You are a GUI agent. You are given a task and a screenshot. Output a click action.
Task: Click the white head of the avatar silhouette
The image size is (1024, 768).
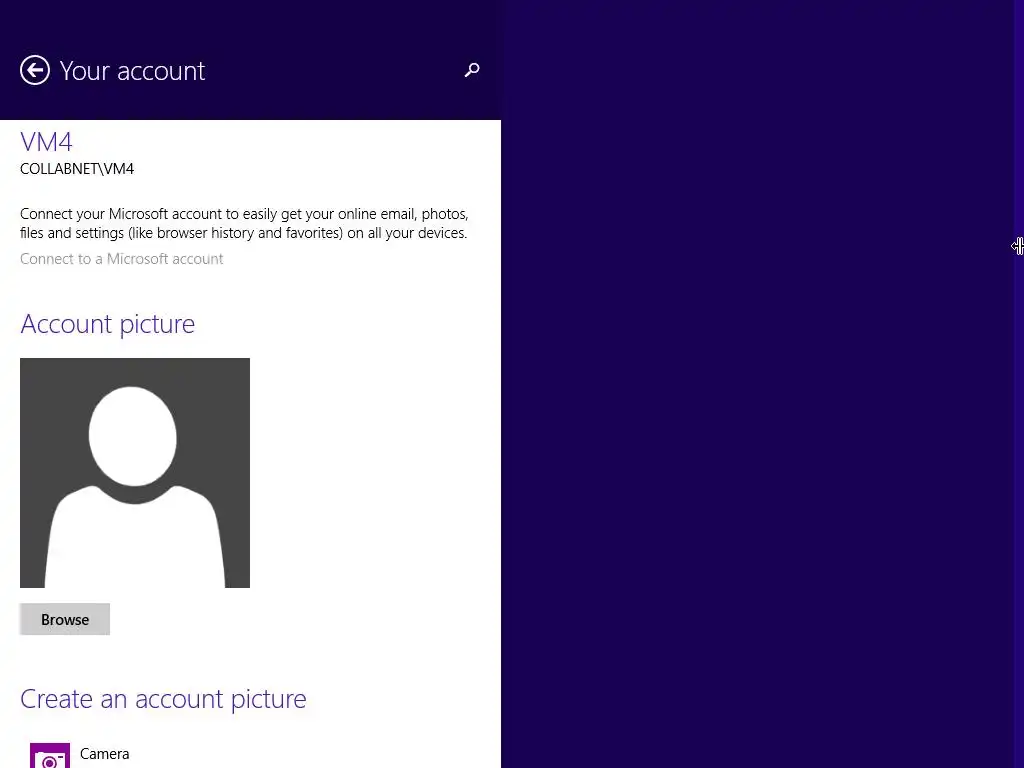(133, 436)
